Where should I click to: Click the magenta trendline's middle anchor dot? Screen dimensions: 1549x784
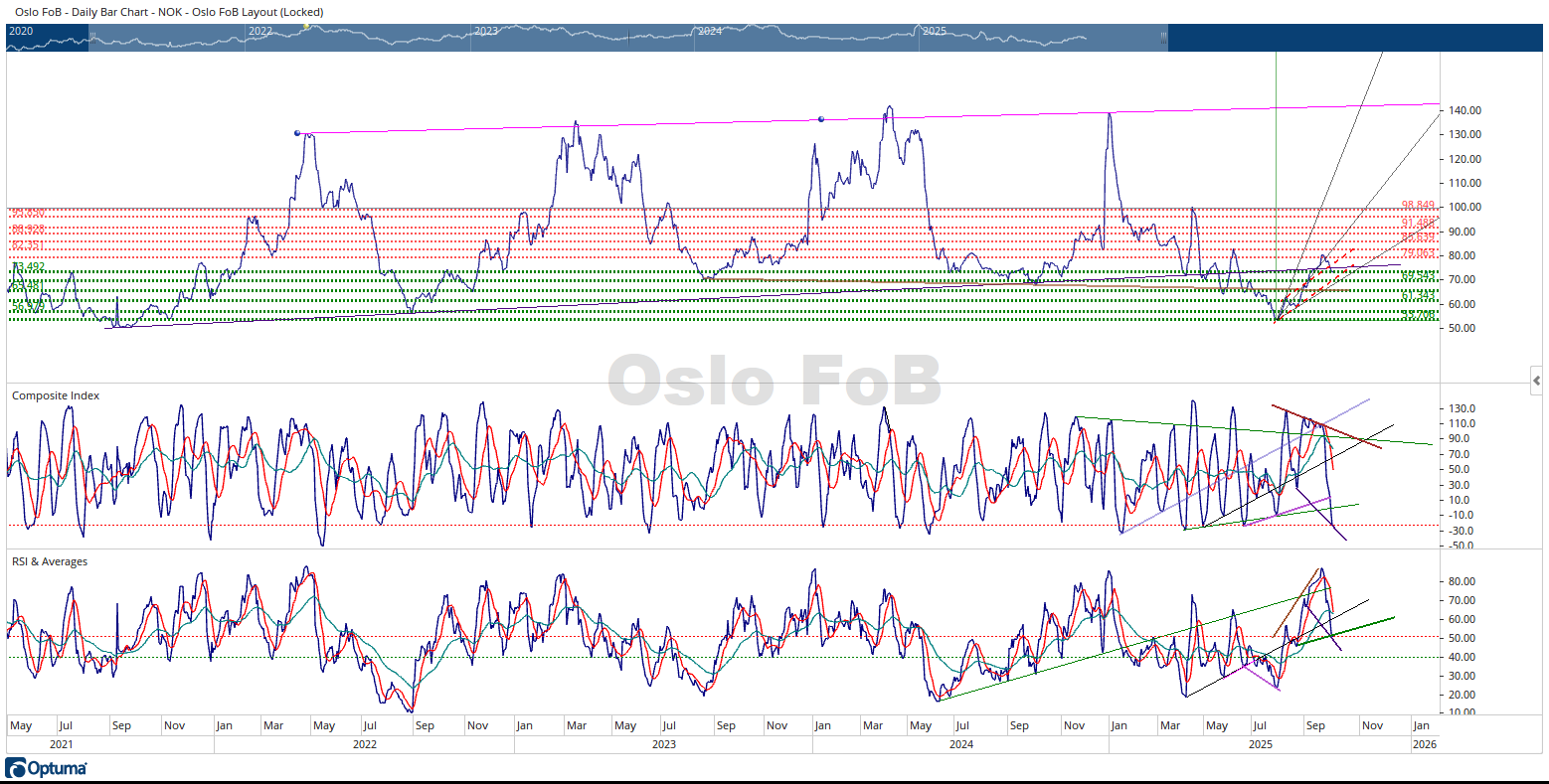(821, 119)
